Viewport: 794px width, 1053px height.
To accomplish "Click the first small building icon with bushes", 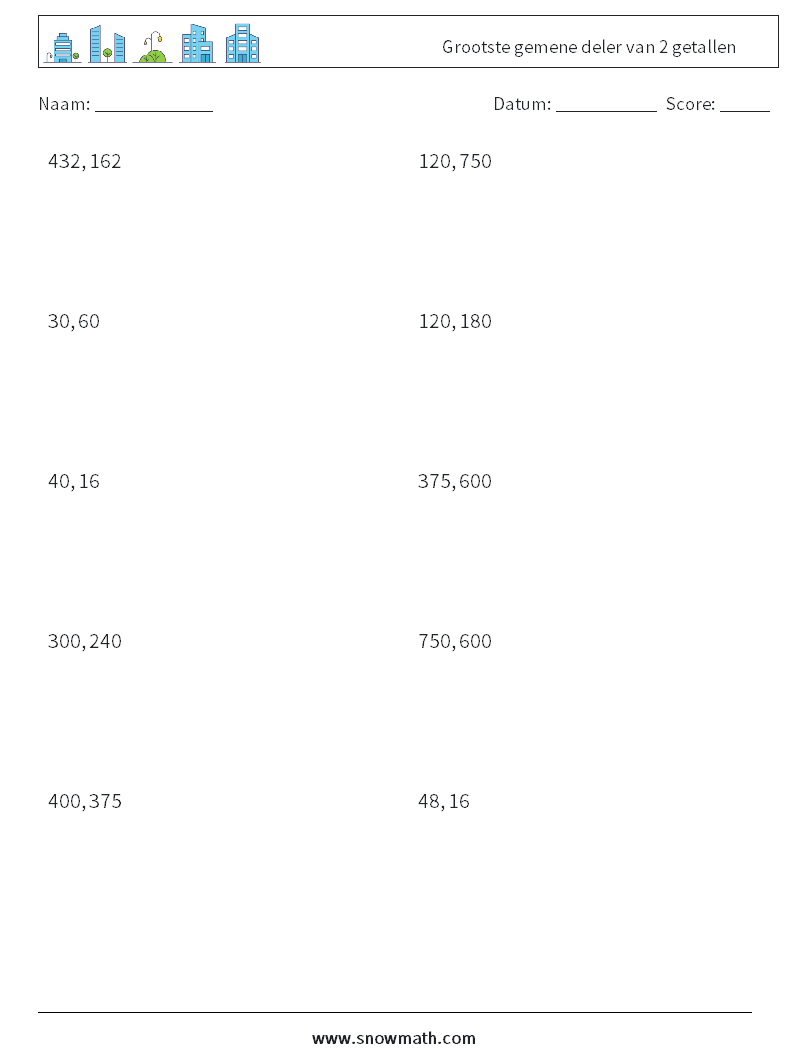I will (62, 46).
